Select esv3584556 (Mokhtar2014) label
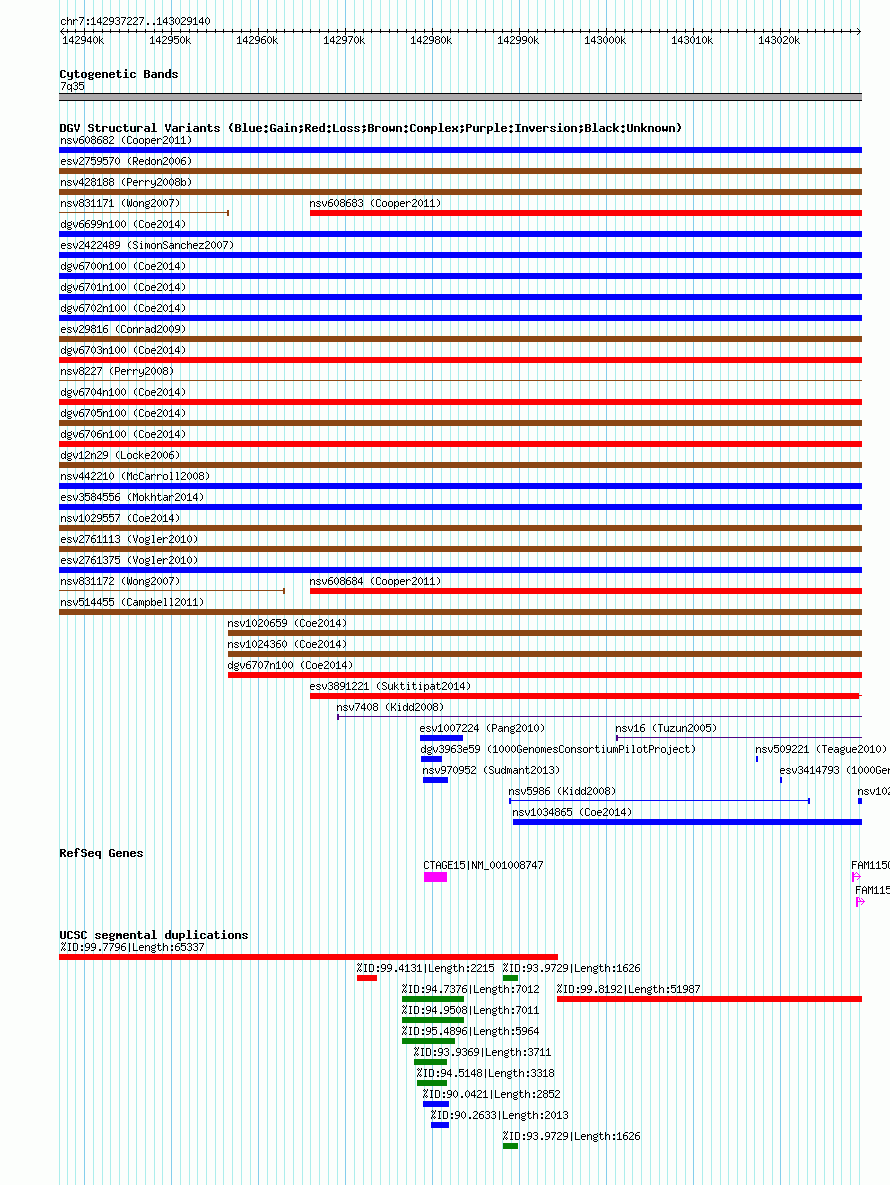Image resolution: width=890 pixels, height=1185 pixels. click(x=131, y=498)
